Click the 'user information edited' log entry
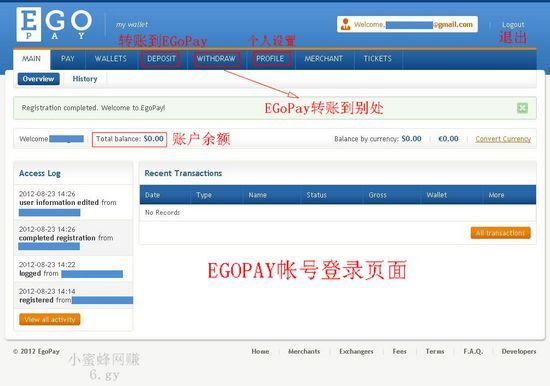Viewport: 550px width, 386px height. [73, 203]
